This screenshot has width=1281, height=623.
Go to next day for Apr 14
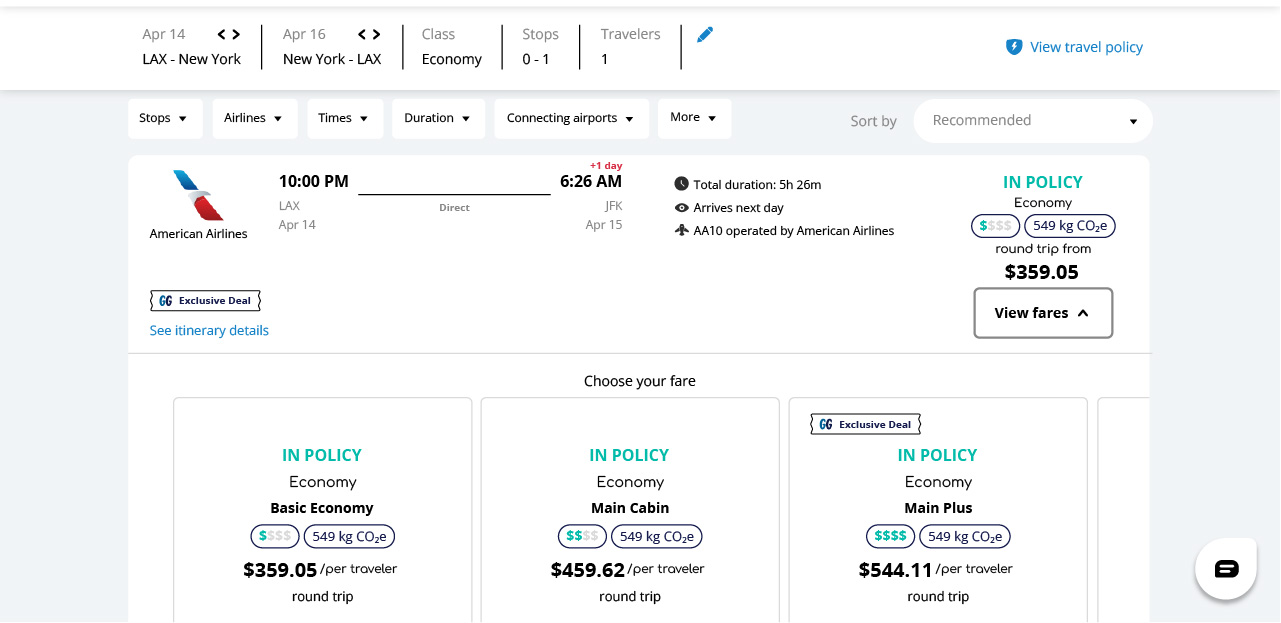pos(236,35)
